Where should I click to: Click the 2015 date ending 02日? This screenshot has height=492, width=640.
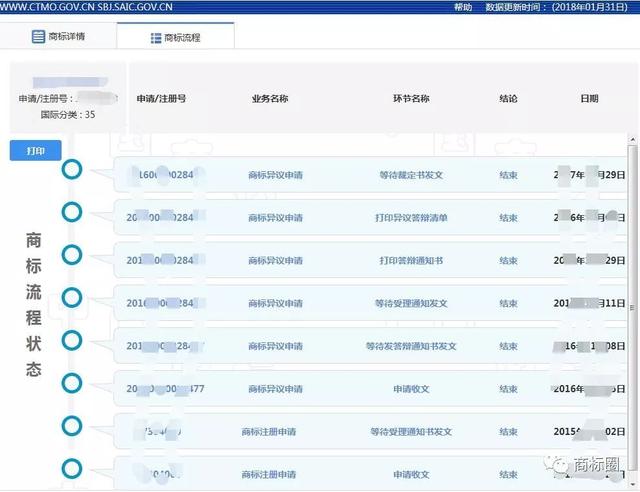589,432
